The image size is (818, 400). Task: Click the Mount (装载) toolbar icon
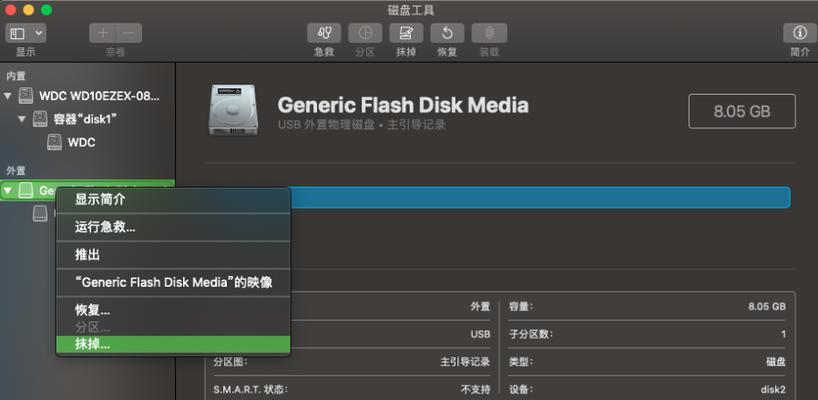click(489, 33)
